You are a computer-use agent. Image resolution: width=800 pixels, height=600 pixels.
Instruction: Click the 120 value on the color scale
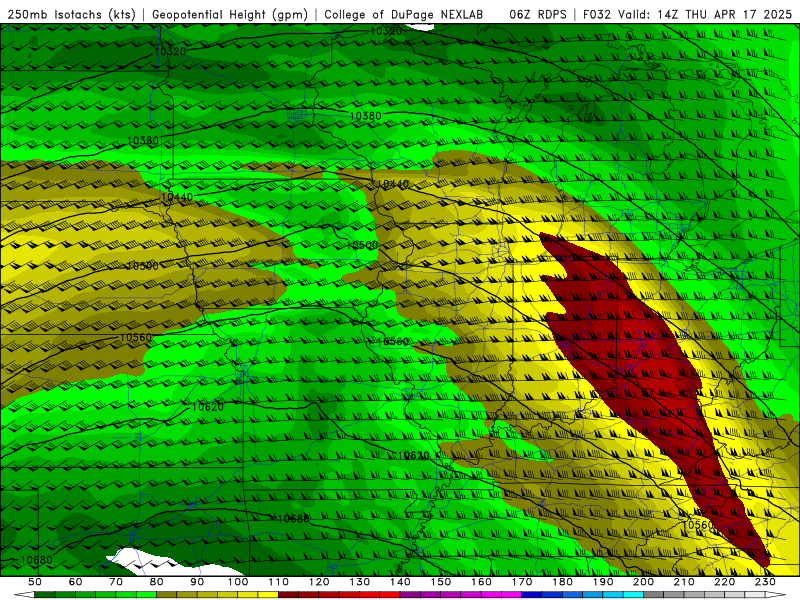pos(319,582)
